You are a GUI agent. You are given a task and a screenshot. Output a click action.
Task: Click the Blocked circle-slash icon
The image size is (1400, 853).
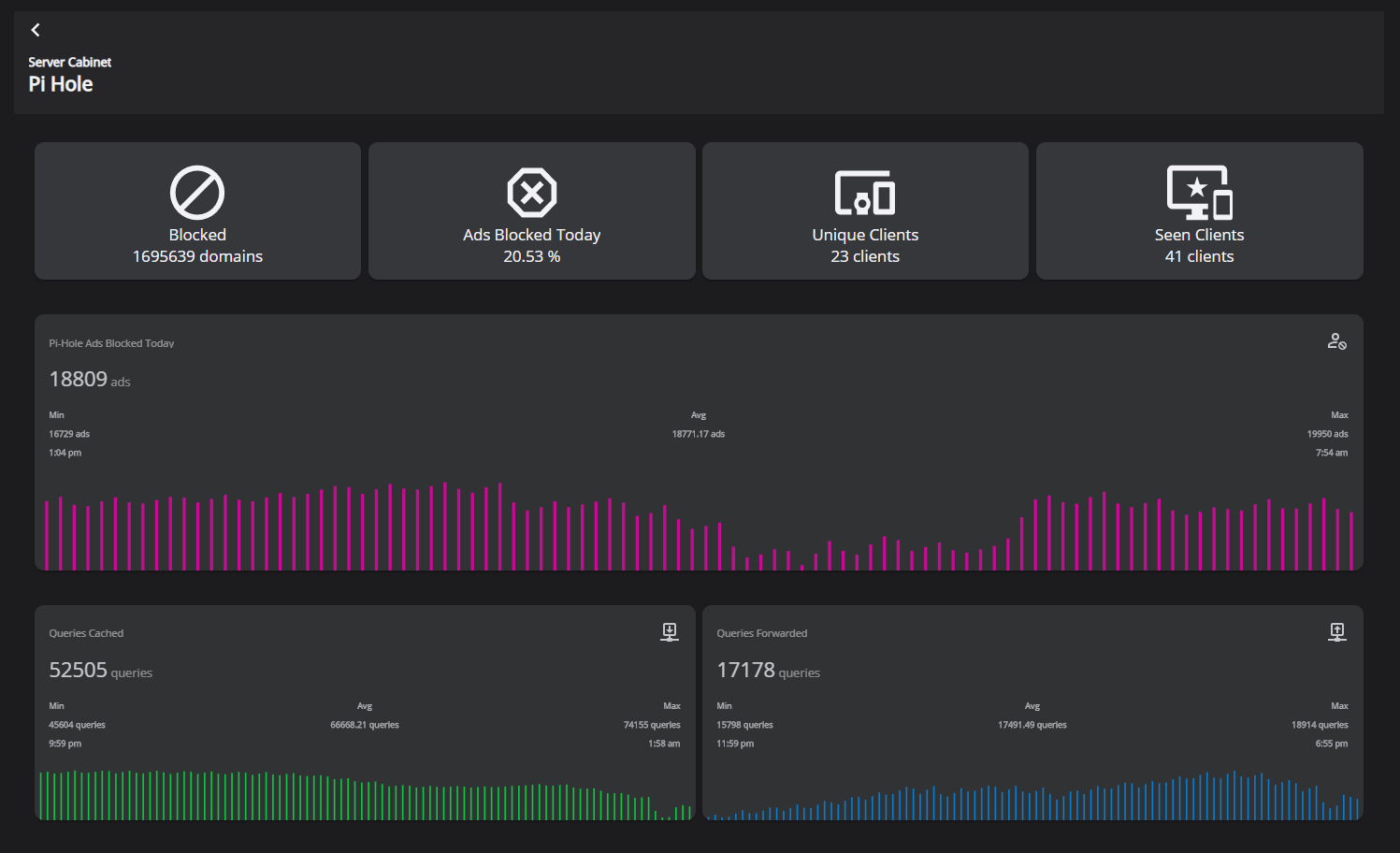tap(197, 193)
